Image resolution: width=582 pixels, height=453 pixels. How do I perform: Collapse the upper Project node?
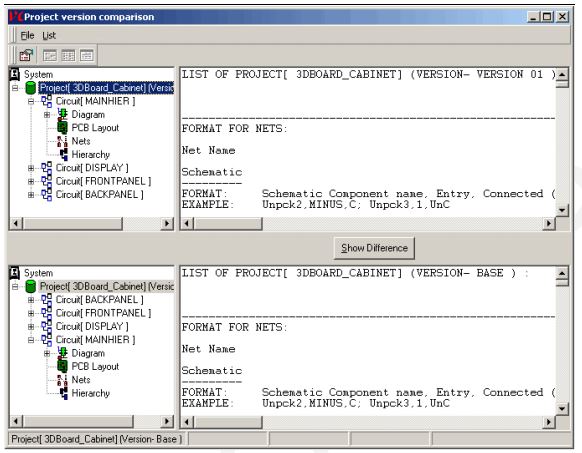(x=15, y=88)
